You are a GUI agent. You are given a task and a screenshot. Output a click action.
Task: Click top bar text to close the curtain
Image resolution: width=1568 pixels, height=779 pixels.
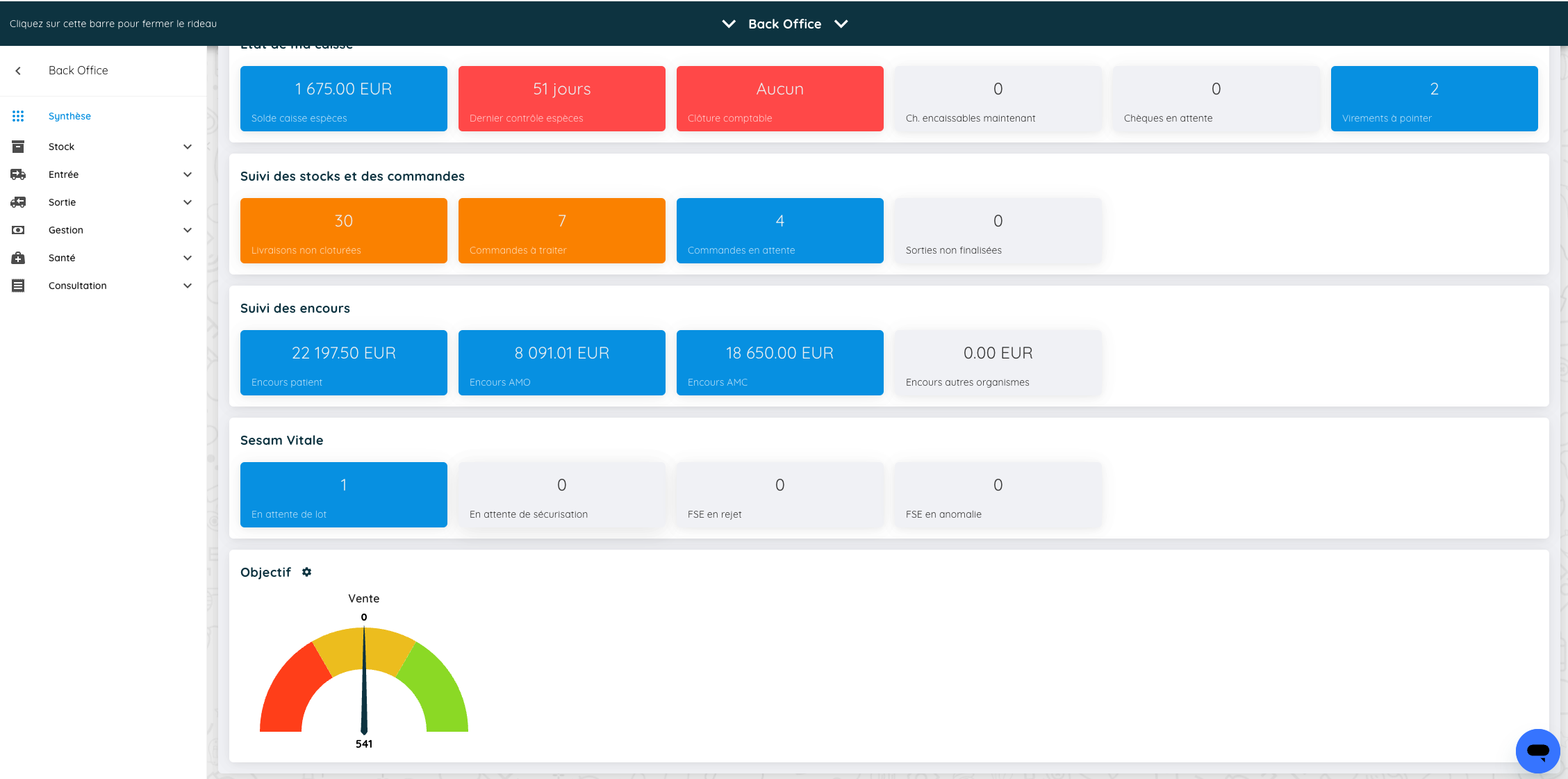(x=113, y=24)
